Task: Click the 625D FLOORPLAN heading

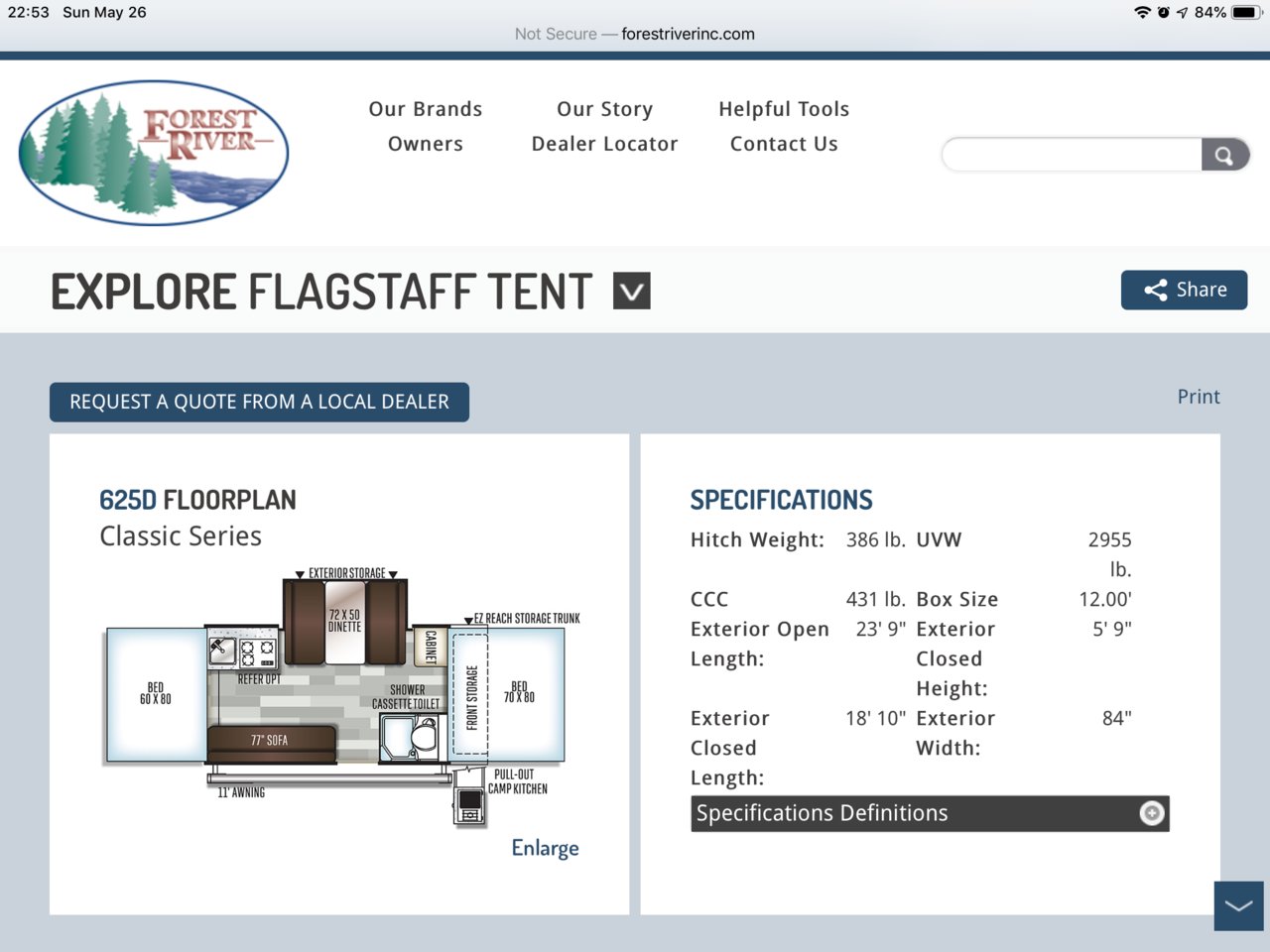Action: (197, 500)
